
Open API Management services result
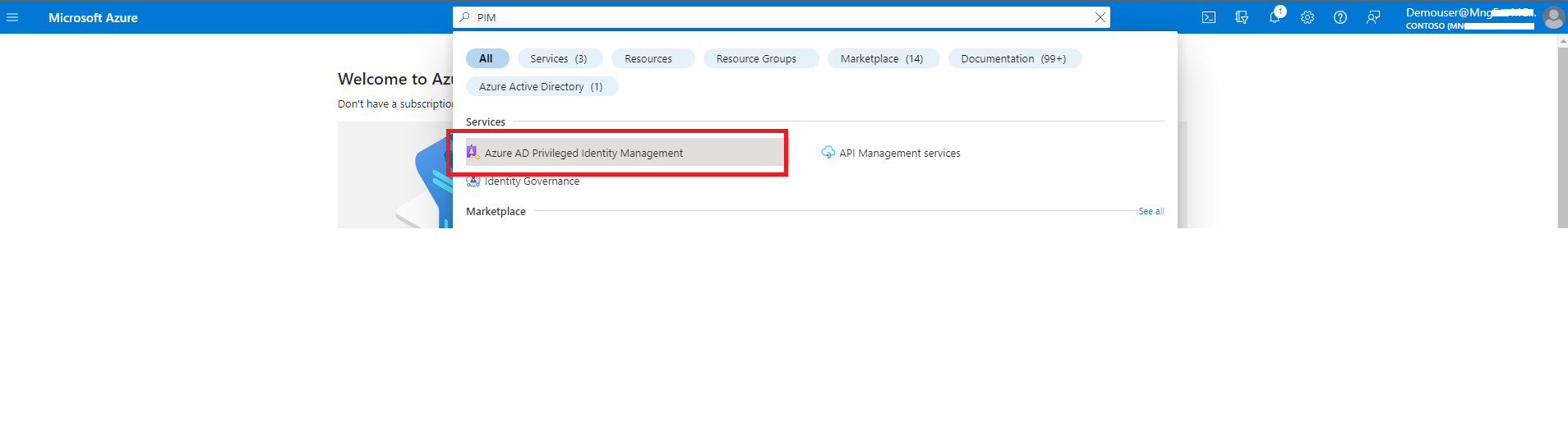(x=899, y=153)
